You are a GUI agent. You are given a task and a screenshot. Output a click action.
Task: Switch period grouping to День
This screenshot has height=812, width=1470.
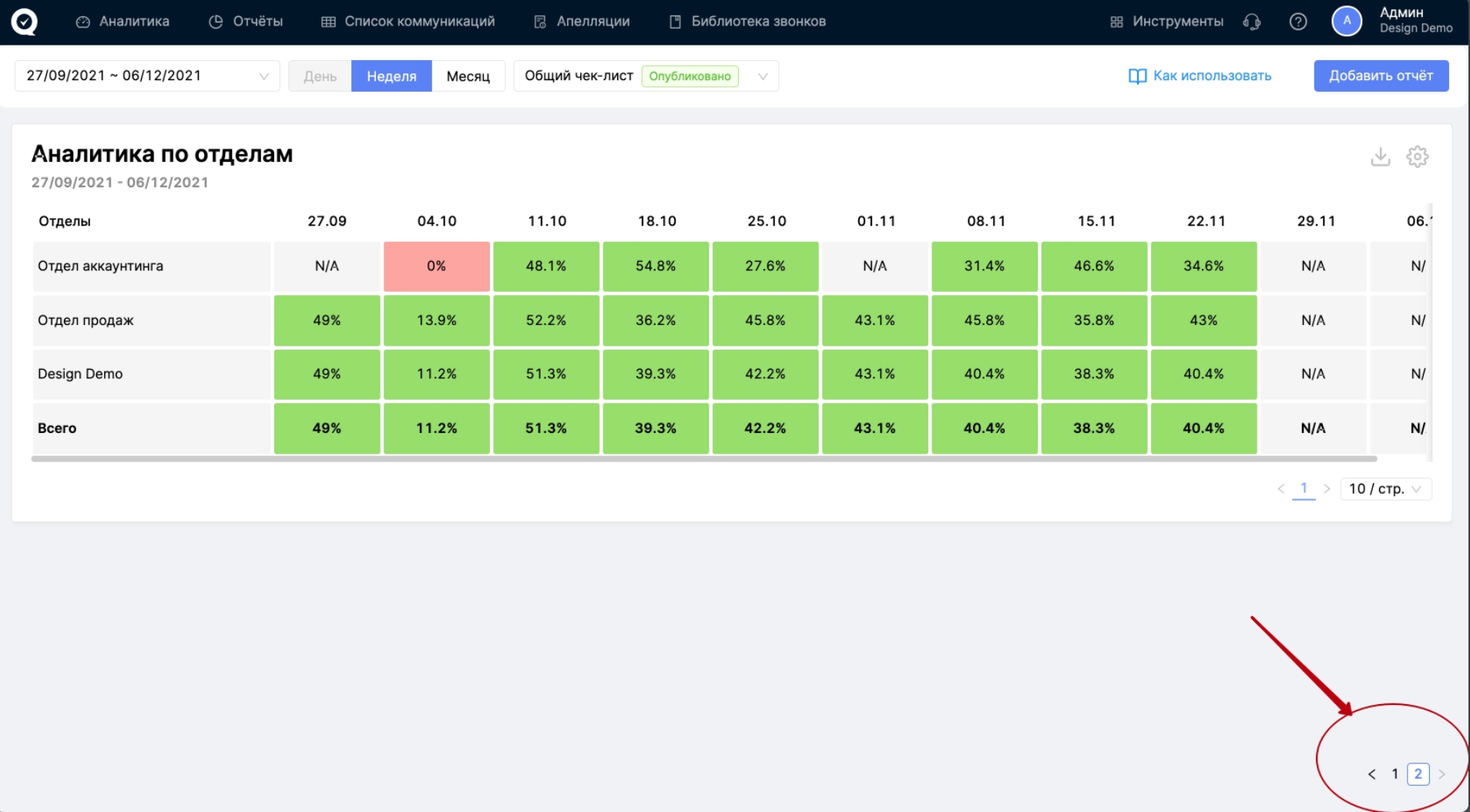[x=320, y=76]
